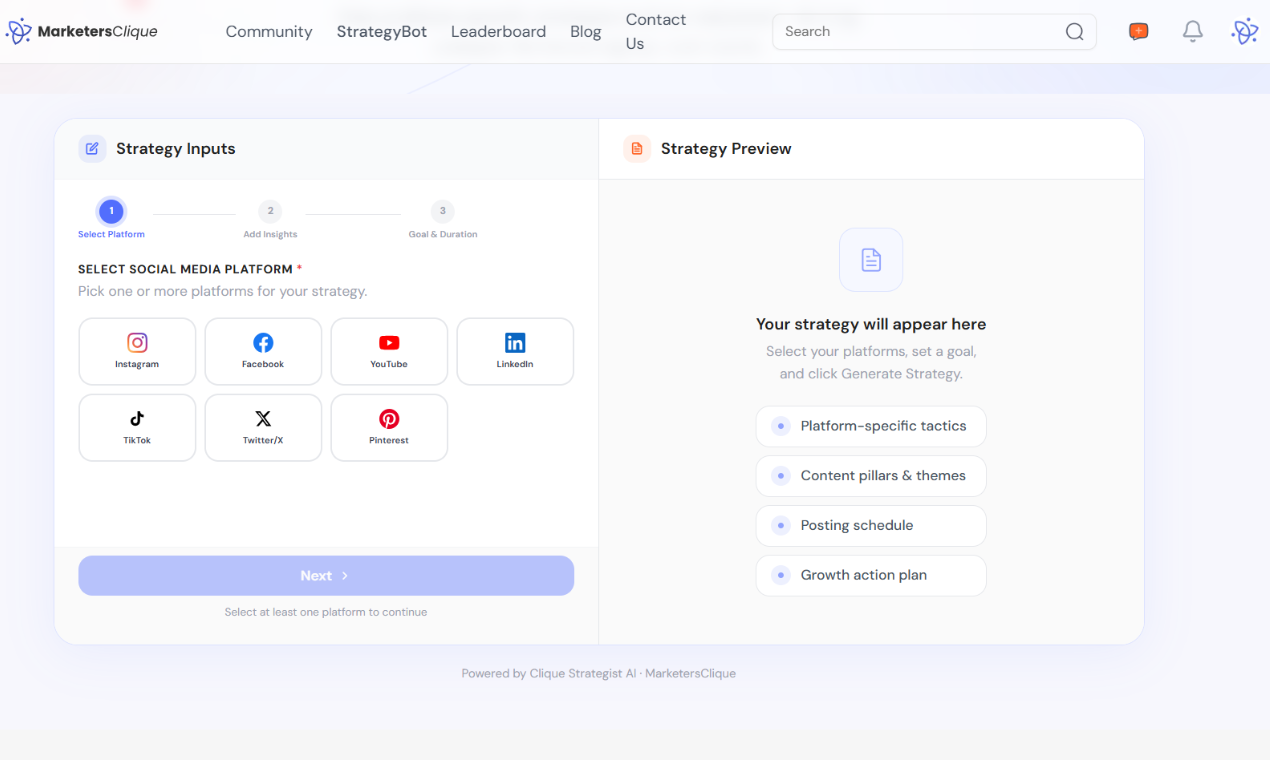Open the StrategyBot menu item
Viewport: 1270px width, 760px height.
[x=381, y=31]
